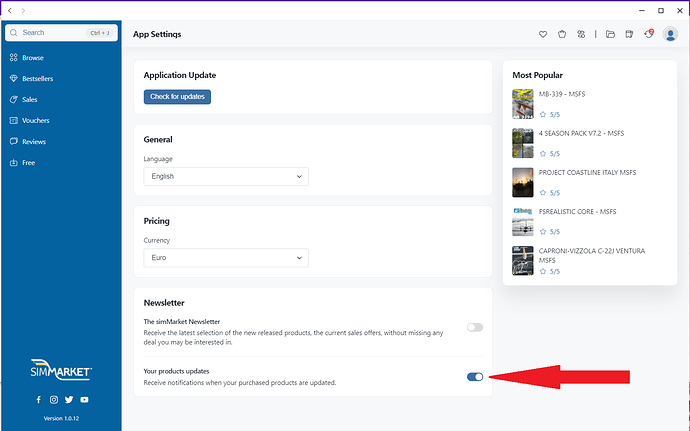Open the YouTube icon in sidebar
The height and width of the screenshot is (431, 690).
84,399
